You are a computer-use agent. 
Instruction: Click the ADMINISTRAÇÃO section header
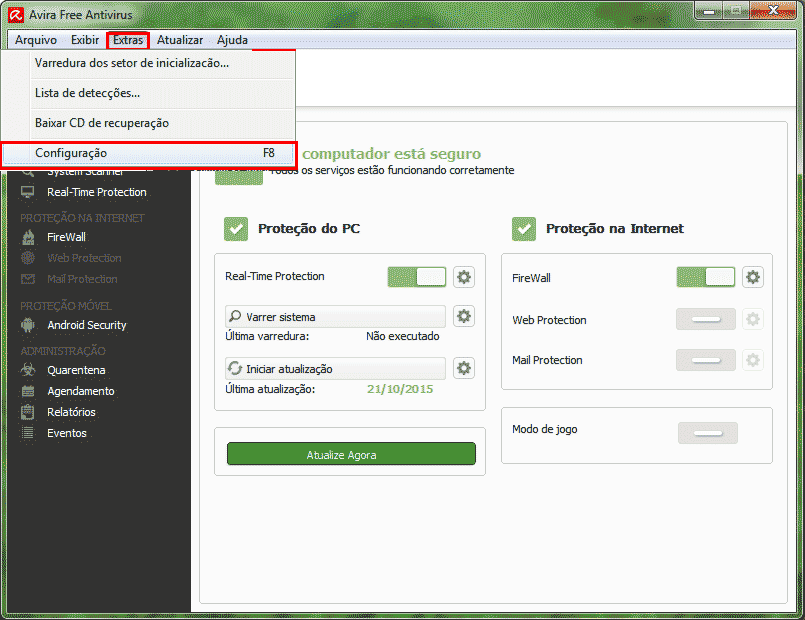(63, 351)
